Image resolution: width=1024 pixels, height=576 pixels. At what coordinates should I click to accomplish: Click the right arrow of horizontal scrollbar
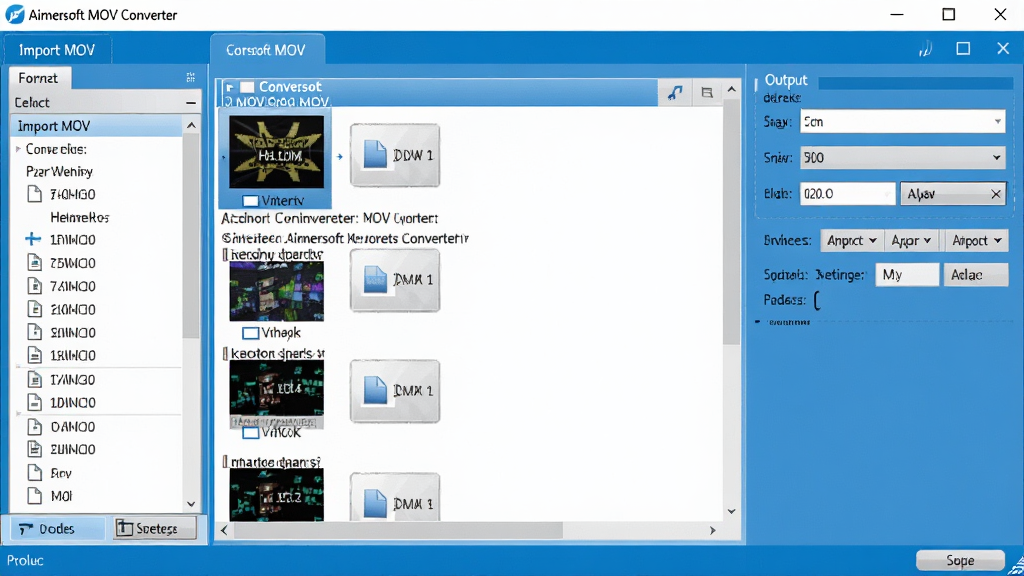click(712, 530)
